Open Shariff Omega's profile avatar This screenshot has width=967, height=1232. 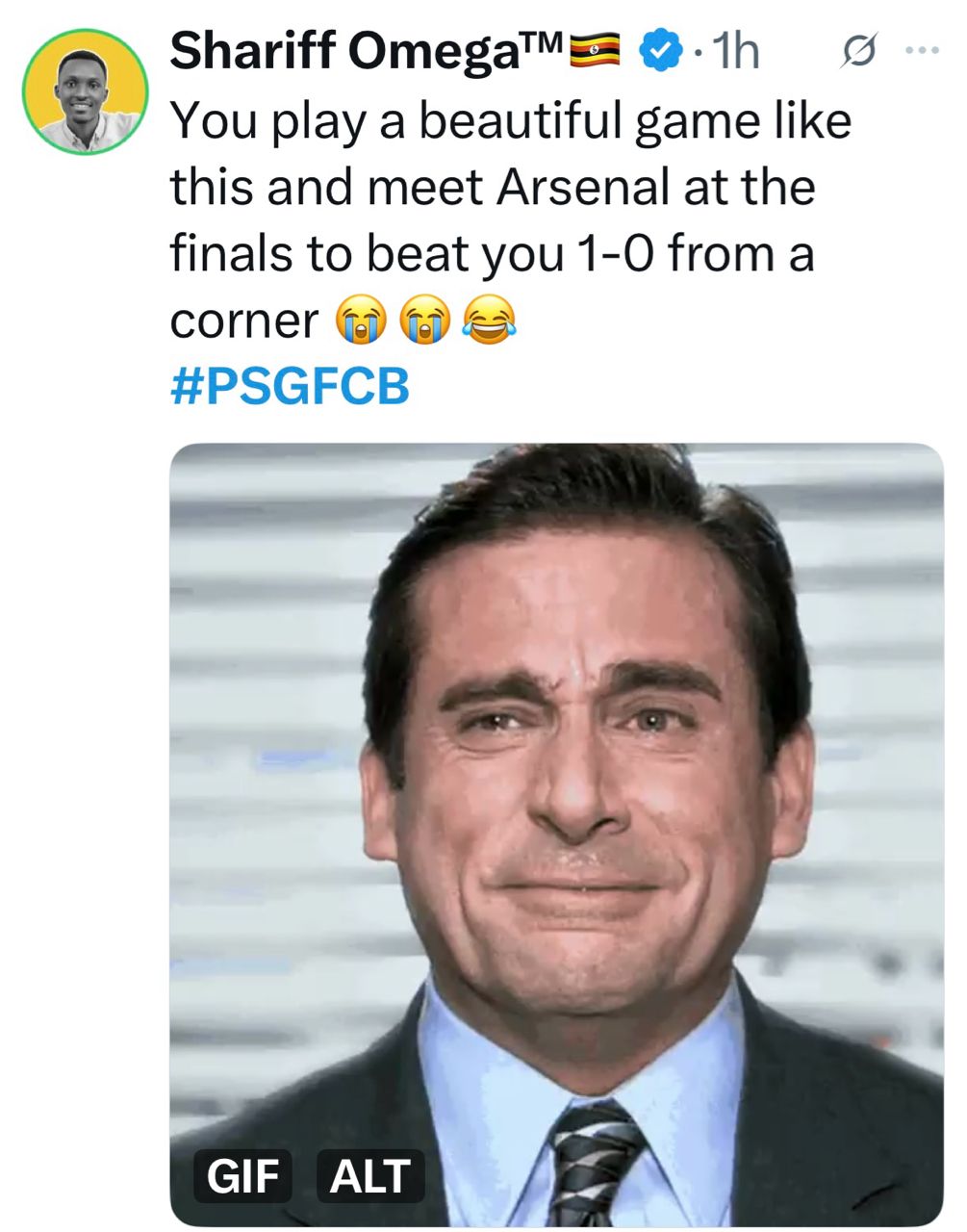85,91
